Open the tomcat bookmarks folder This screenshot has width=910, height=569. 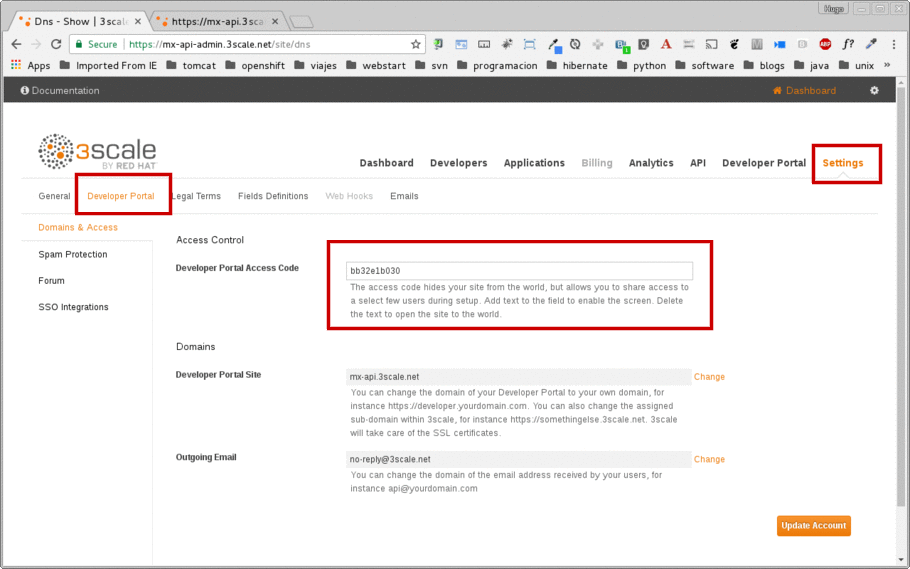[191, 65]
